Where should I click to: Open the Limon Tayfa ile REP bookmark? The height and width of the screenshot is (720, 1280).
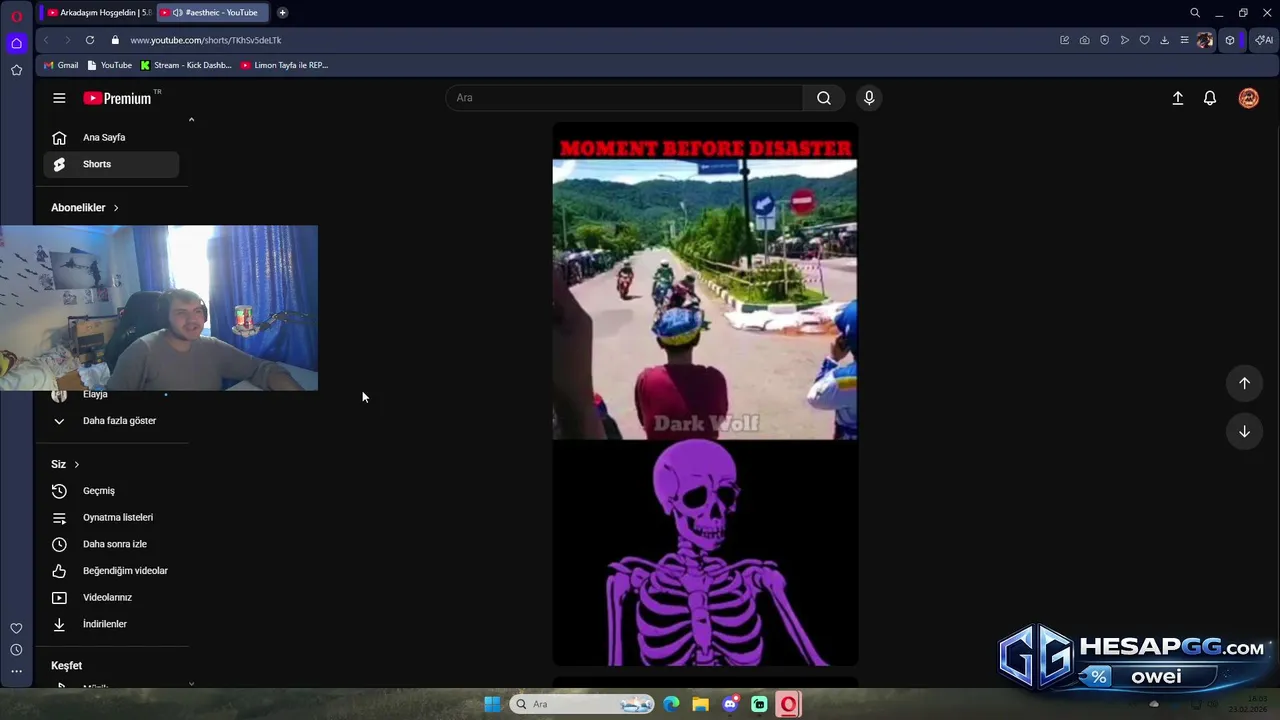(284, 65)
